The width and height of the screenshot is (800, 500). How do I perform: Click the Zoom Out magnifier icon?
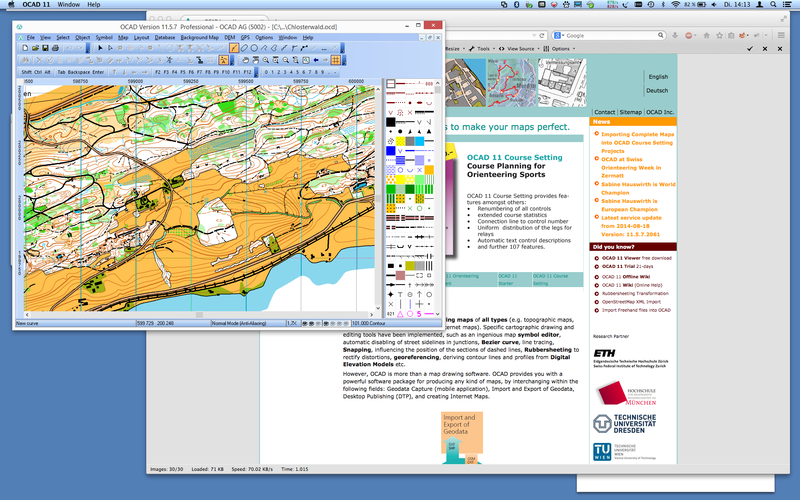pyautogui.click(x=286, y=60)
